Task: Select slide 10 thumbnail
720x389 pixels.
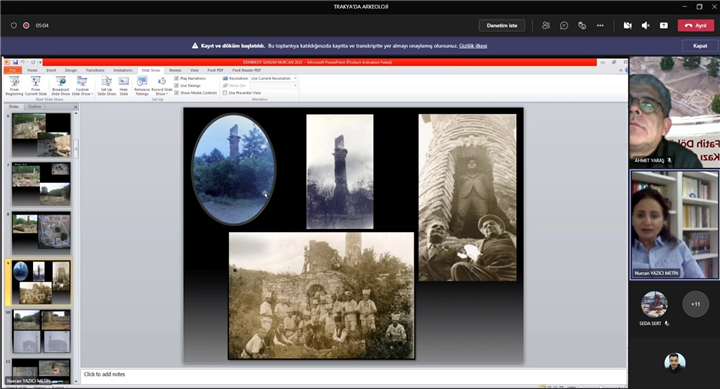Action: pyautogui.click(x=41, y=331)
